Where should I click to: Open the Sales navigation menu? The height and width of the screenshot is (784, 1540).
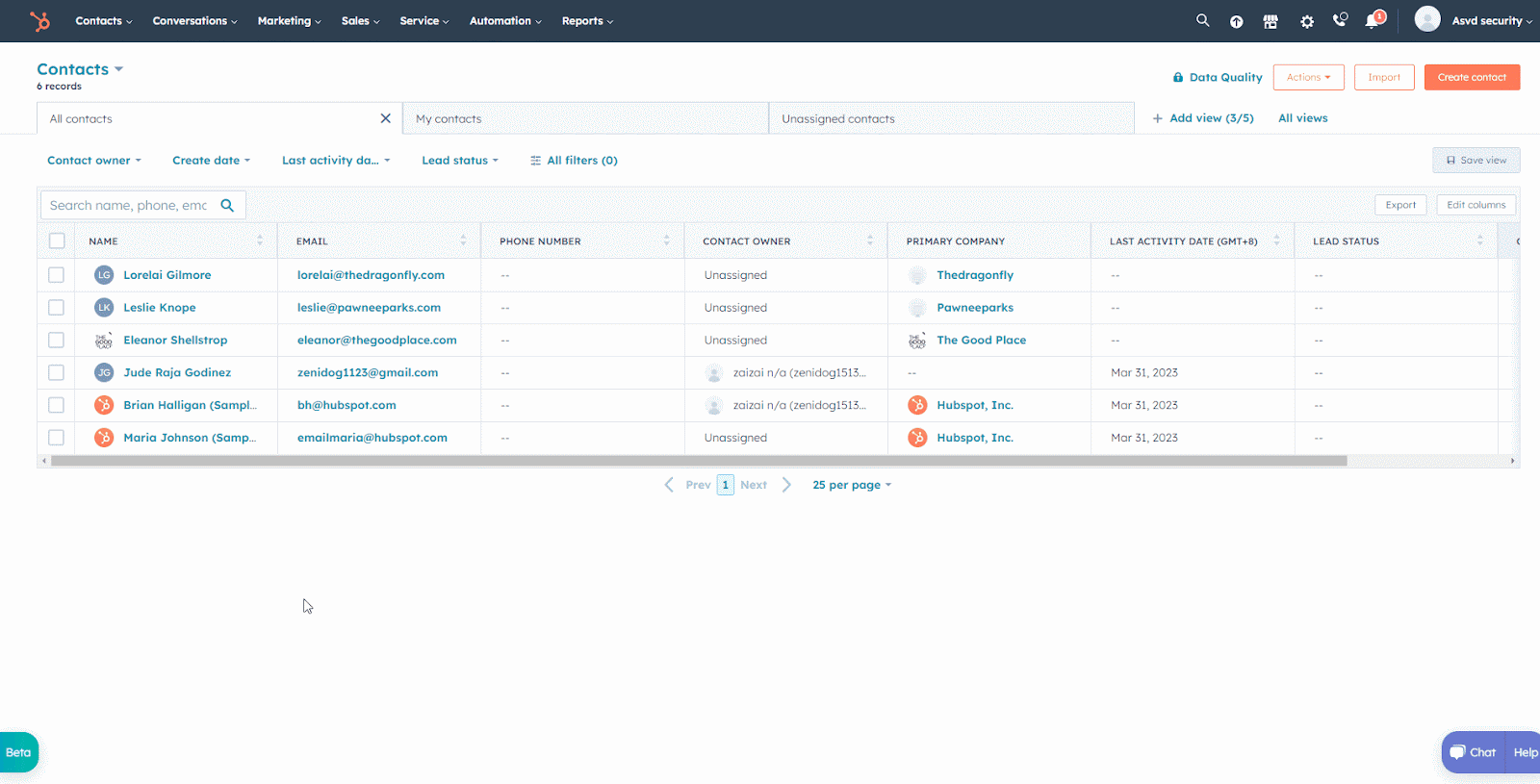pyautogui.click(x=360, y=21)
